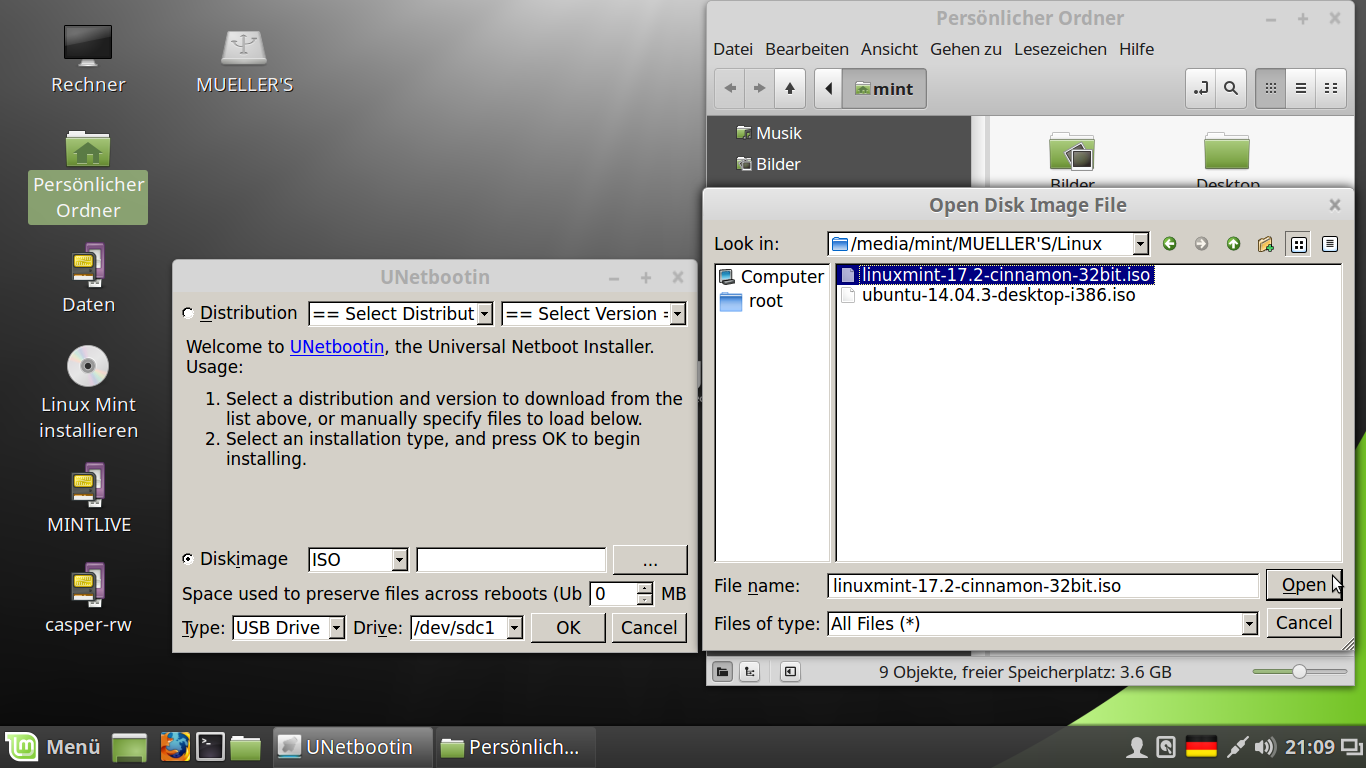Screen dimensions: 1366x768
Task: Click the MINTLIVE drive desktop icon
Action: point(88,498)
